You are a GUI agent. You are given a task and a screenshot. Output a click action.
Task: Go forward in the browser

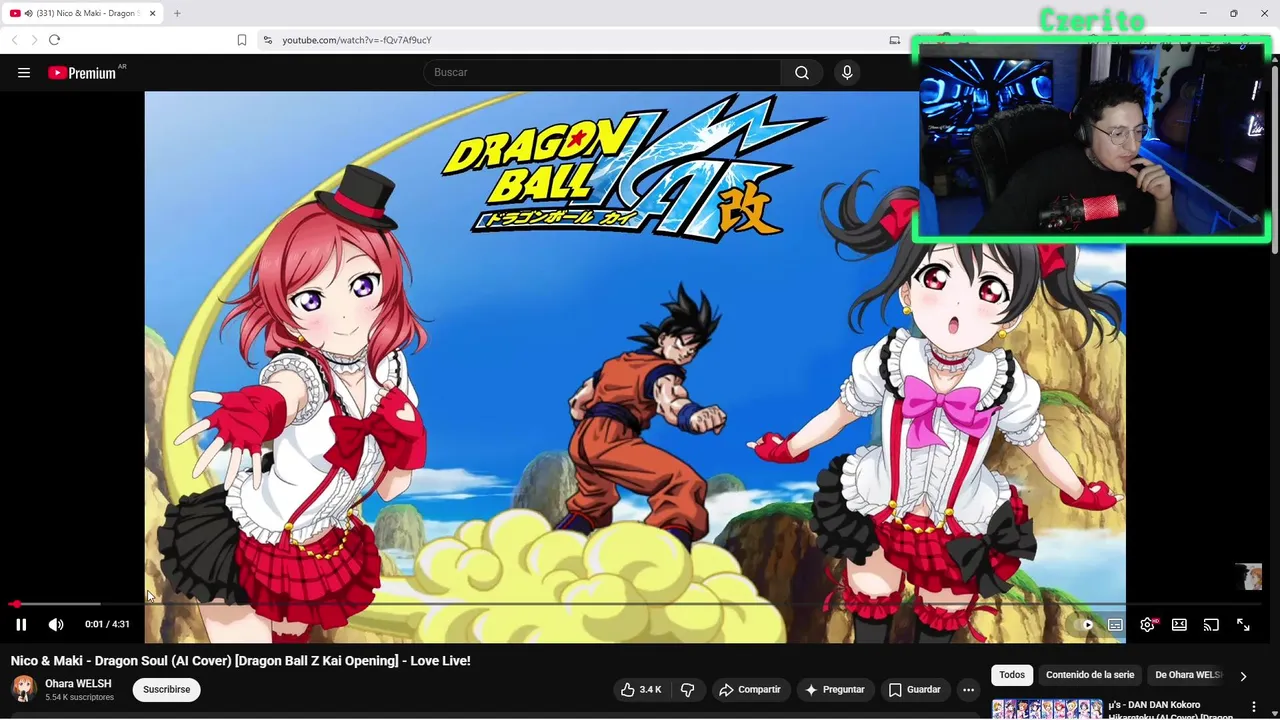pos(34,40)
